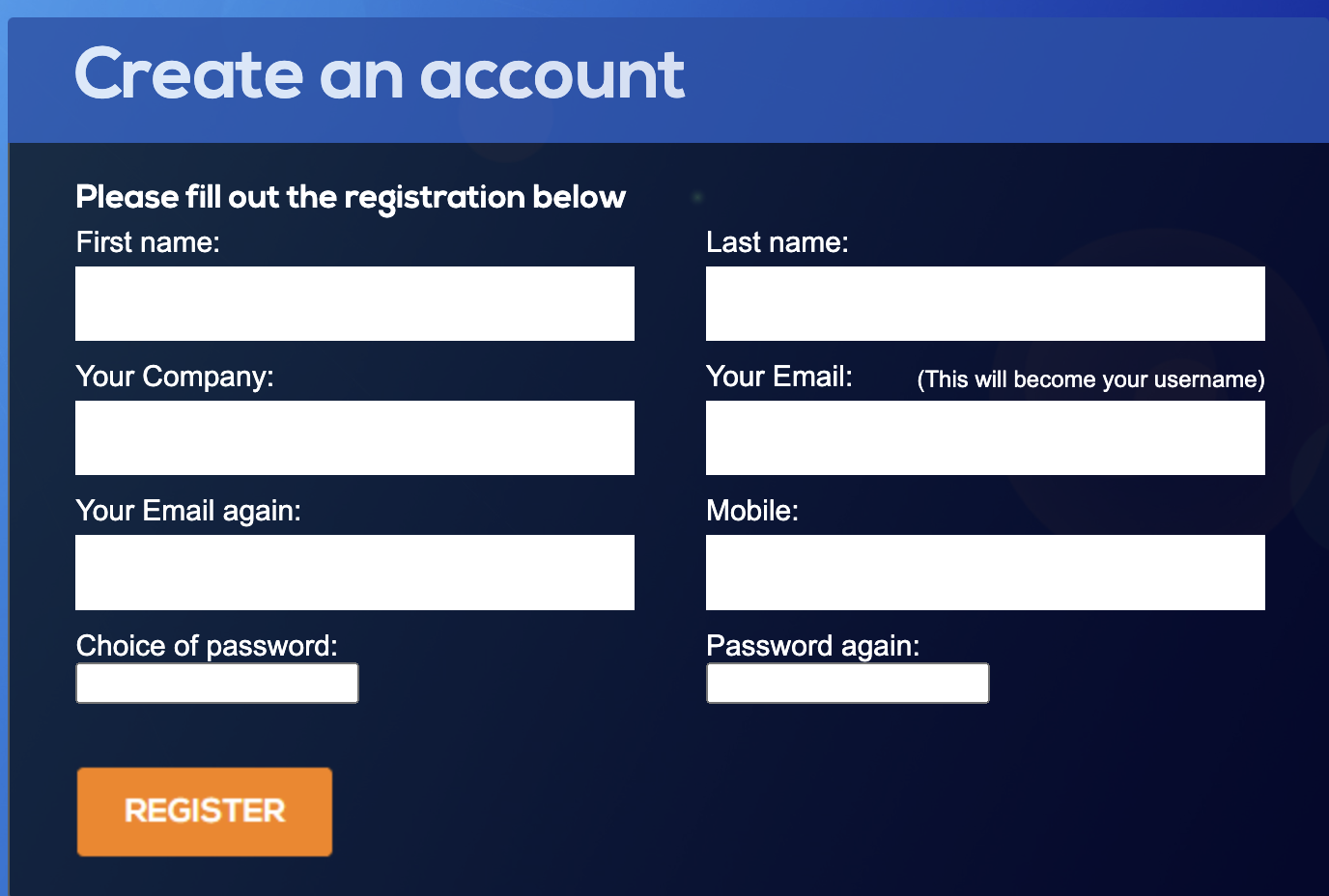This screenshot has width=1329, height=896.
Task: Click the Your Email input box
Action: (x=985, y=437)
